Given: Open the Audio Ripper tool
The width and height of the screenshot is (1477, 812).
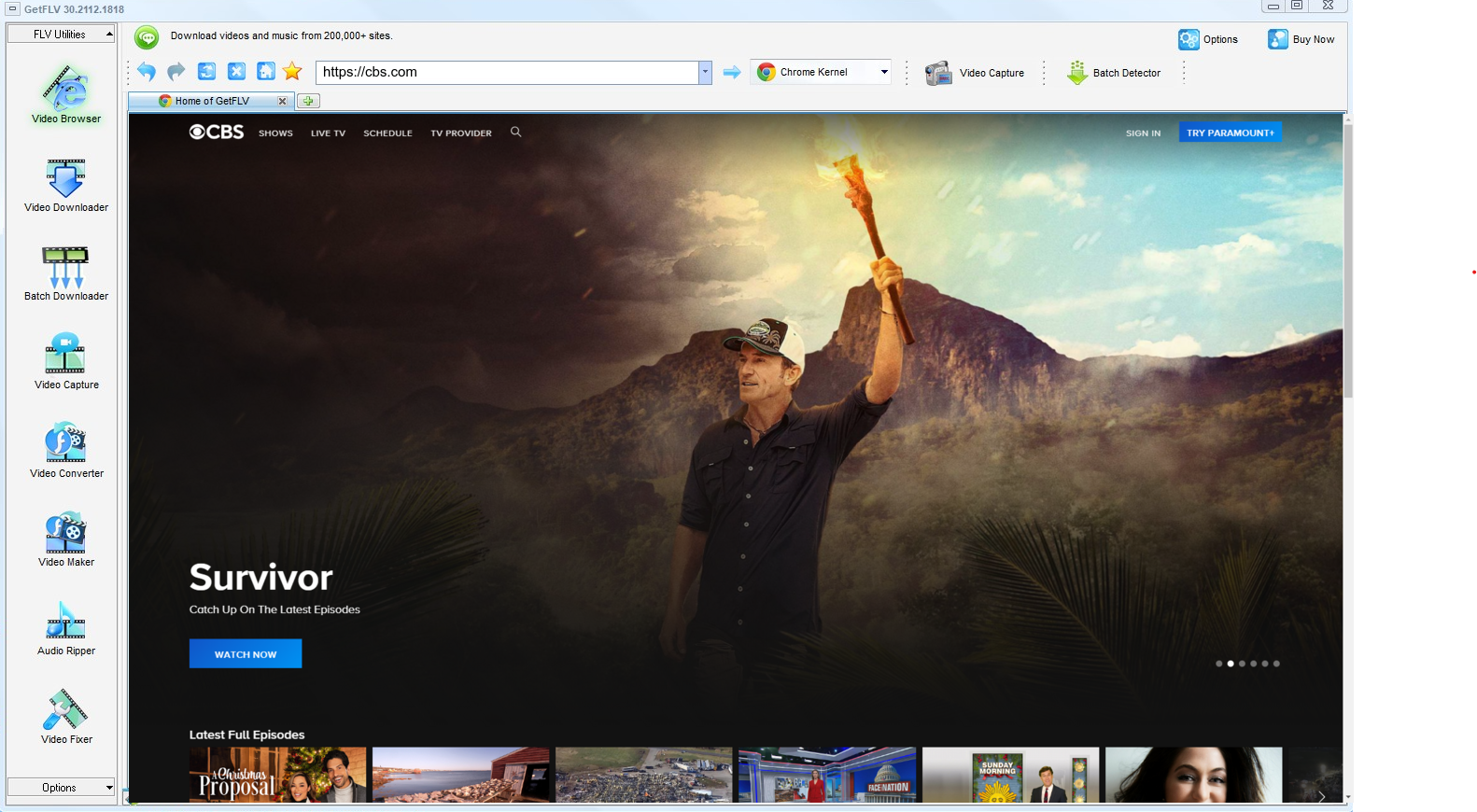Looking at the screenshot, I should [x=66, y=627].
